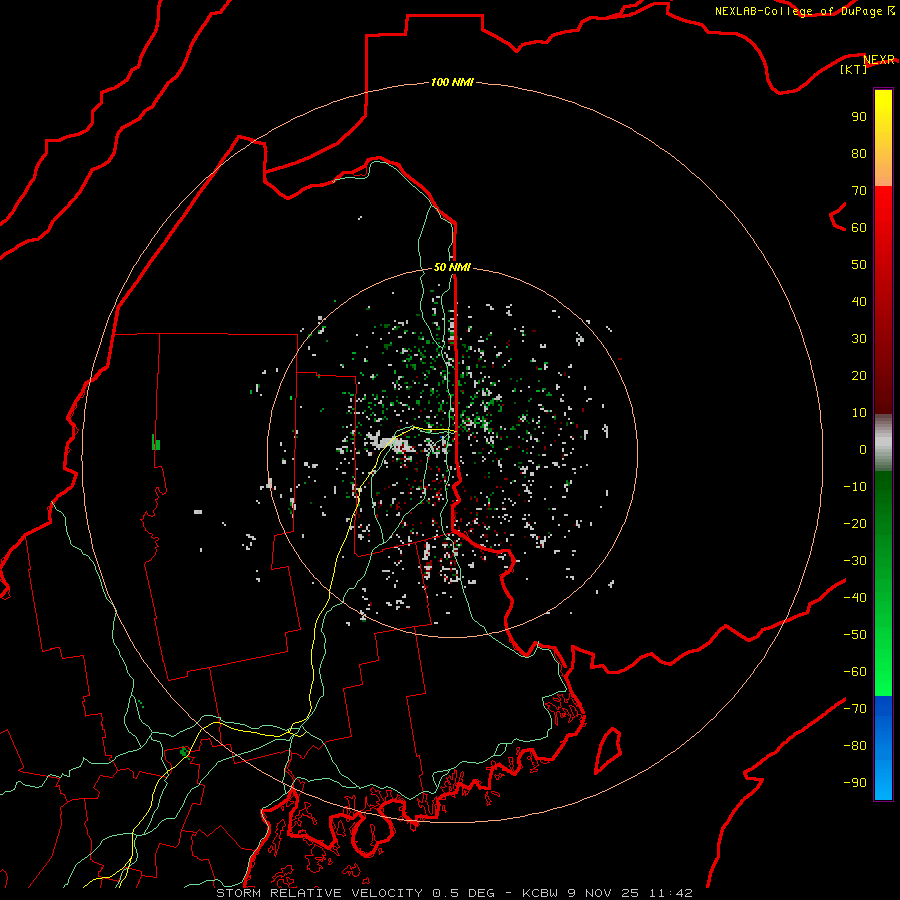Click the -20 knot value on the scale
Viewport: 900px width, 900px height.
click(x=855, y=524)
